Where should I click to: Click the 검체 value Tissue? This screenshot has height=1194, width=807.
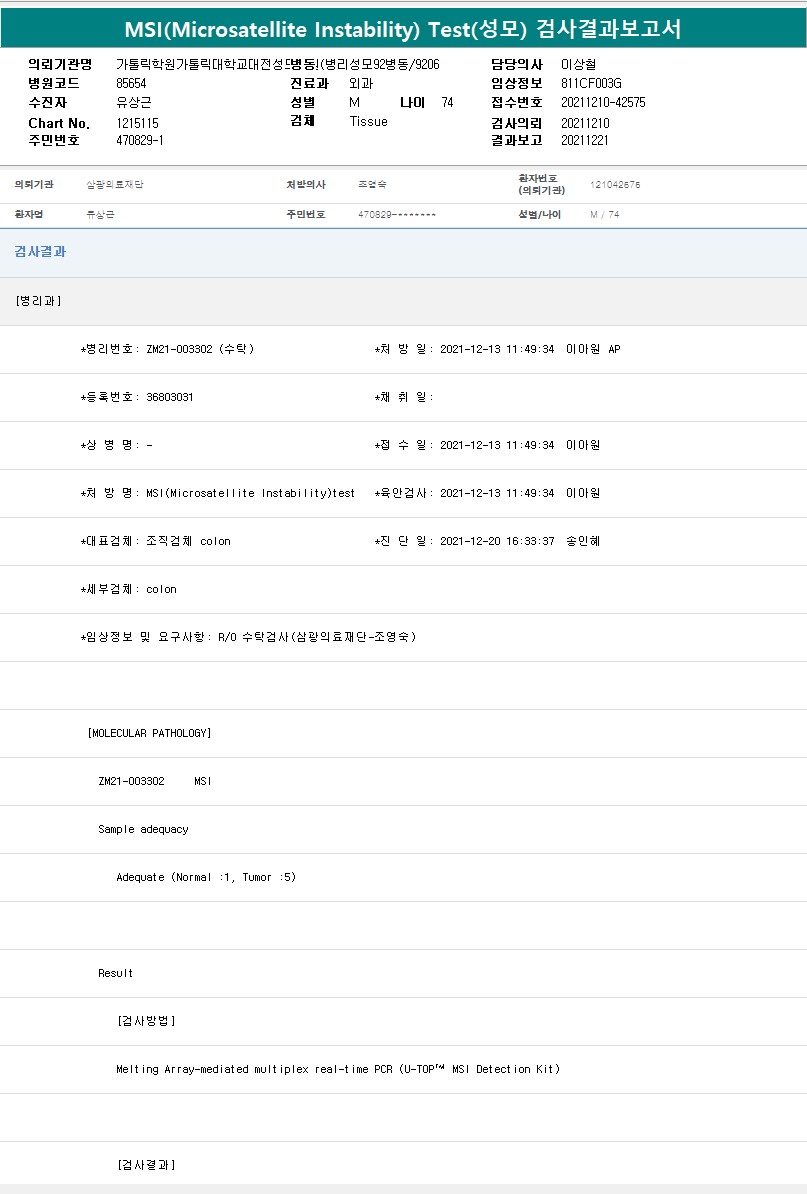click(368, 122)
